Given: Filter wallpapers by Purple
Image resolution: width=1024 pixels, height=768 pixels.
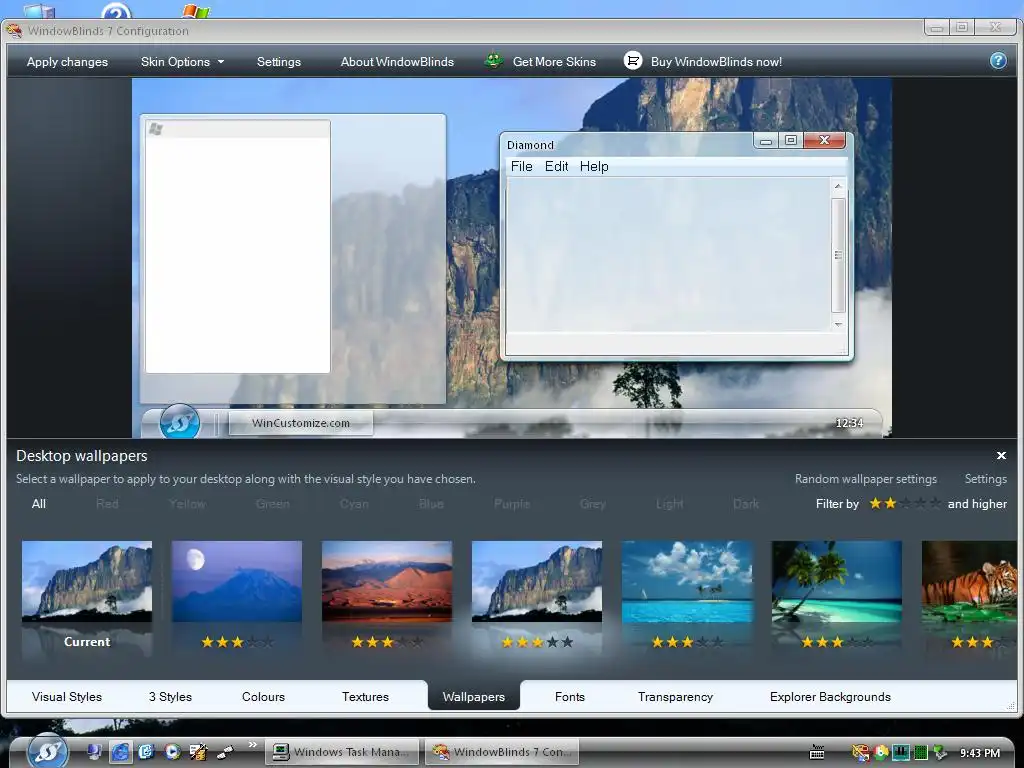Looking at the screenshot, I should [x=512, y=504].
